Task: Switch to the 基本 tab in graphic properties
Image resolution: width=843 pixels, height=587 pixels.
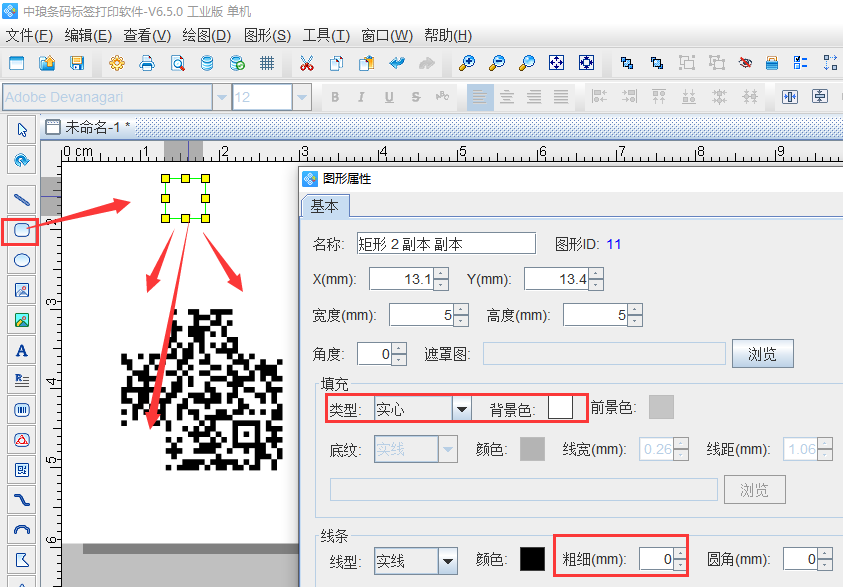Action: tap(325, 207)
